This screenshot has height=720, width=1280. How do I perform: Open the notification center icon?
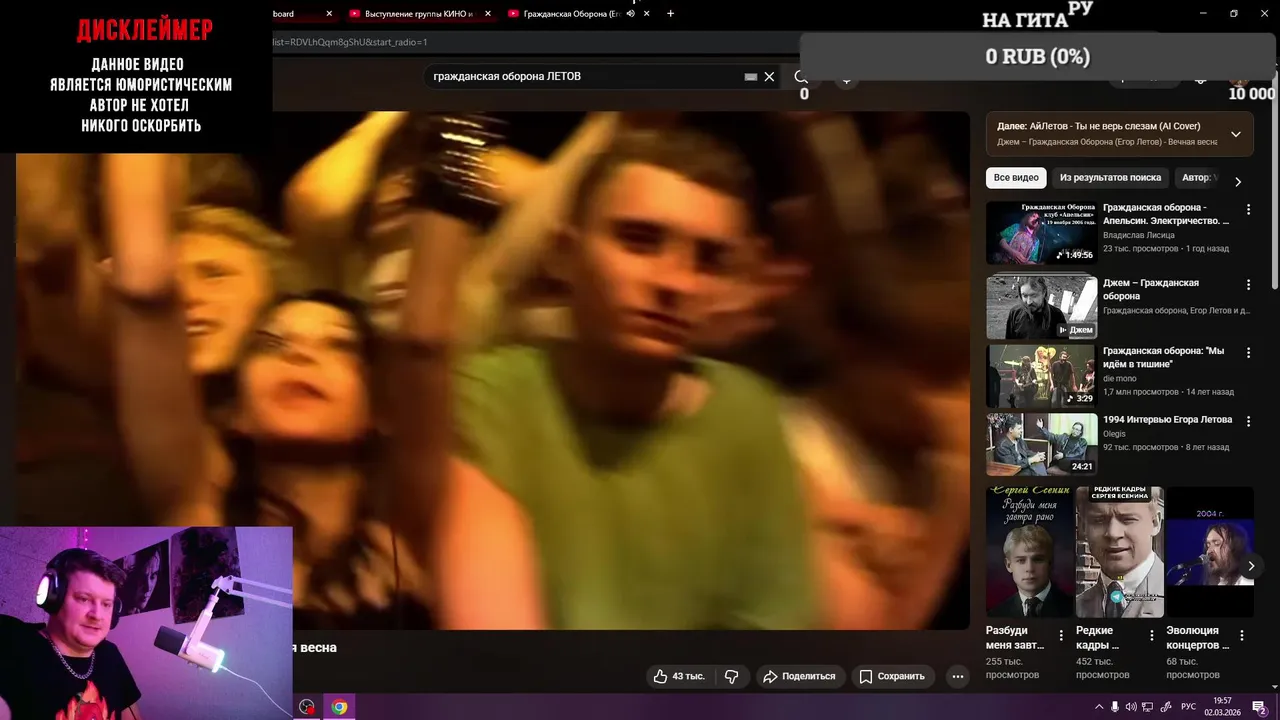1260,707
